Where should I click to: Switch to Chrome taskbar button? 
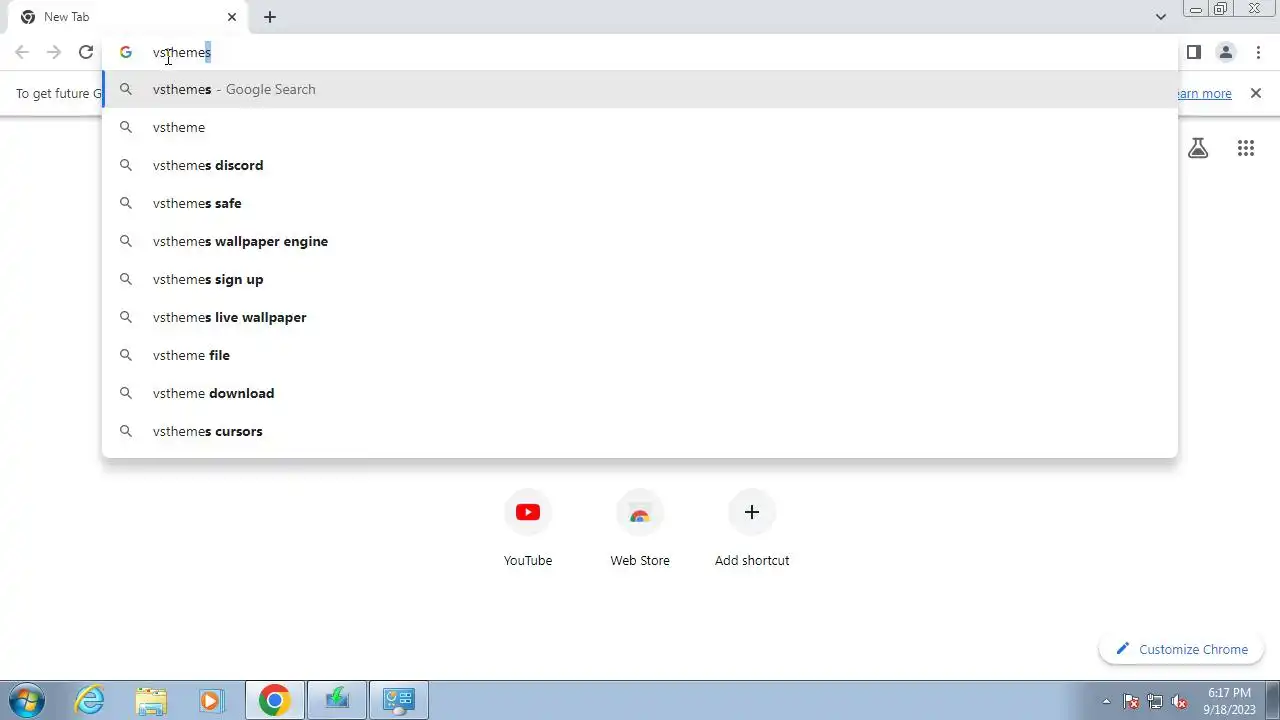pyautogui.click(x=275, y=700)
